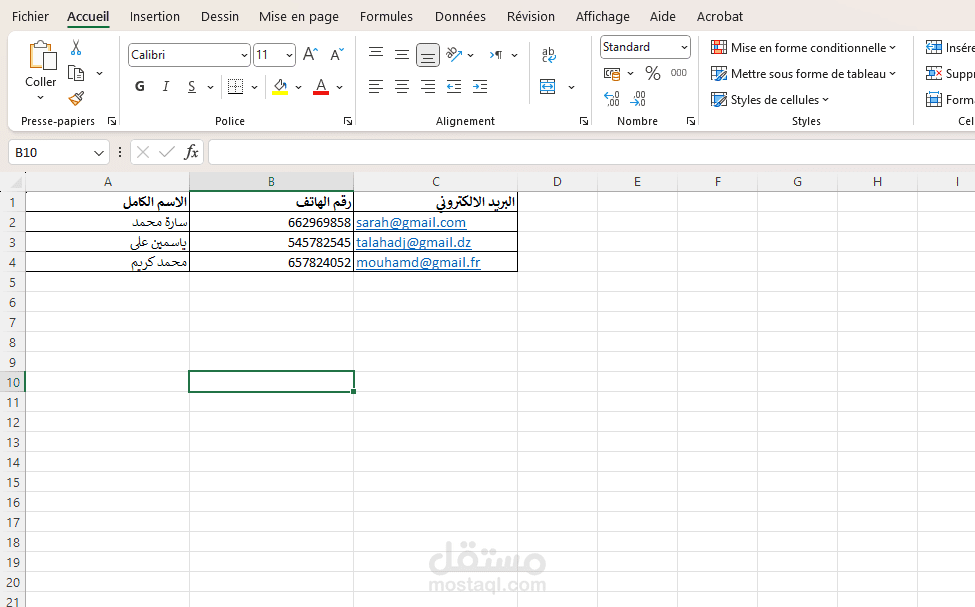Apply yellow fill color bucket
The width and height of the screenshot is (975, 607).
click(x=280, y=86)
